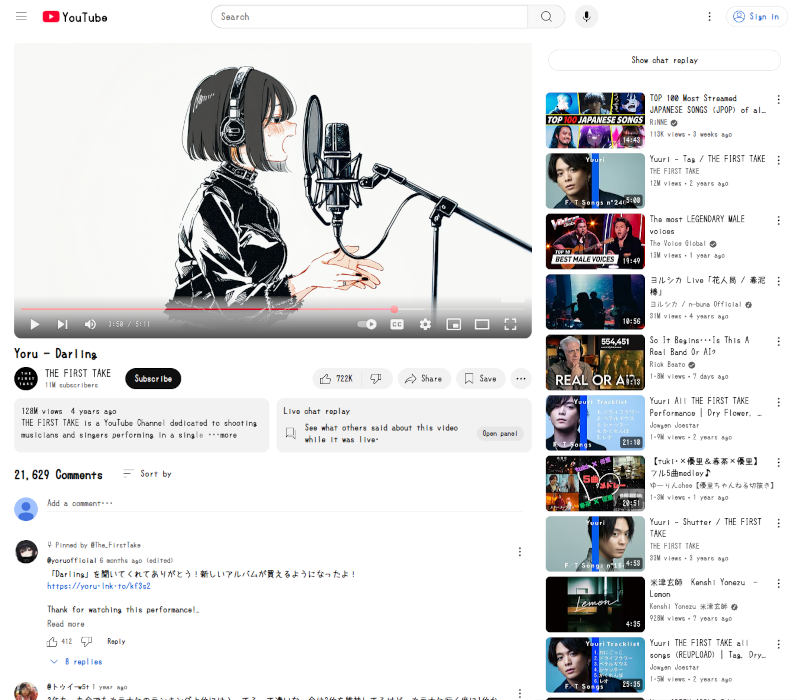Expand the 8 replies thread

(76, 662)
